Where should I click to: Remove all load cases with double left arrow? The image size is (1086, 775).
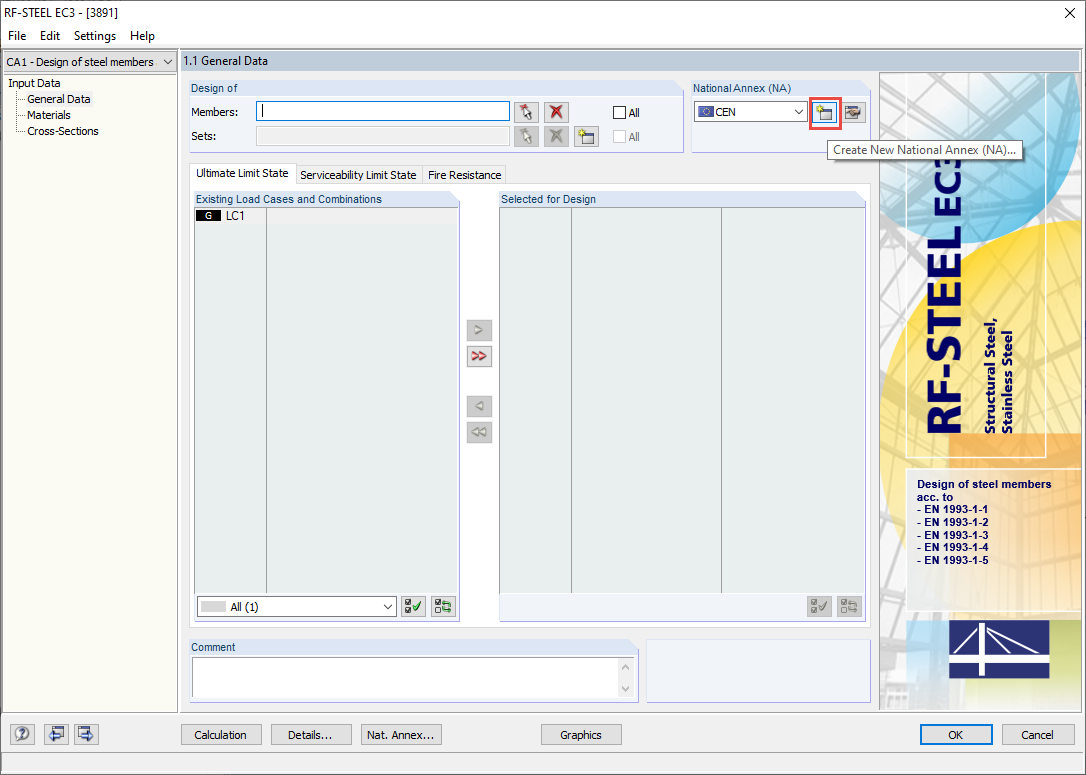coord(479,432)
